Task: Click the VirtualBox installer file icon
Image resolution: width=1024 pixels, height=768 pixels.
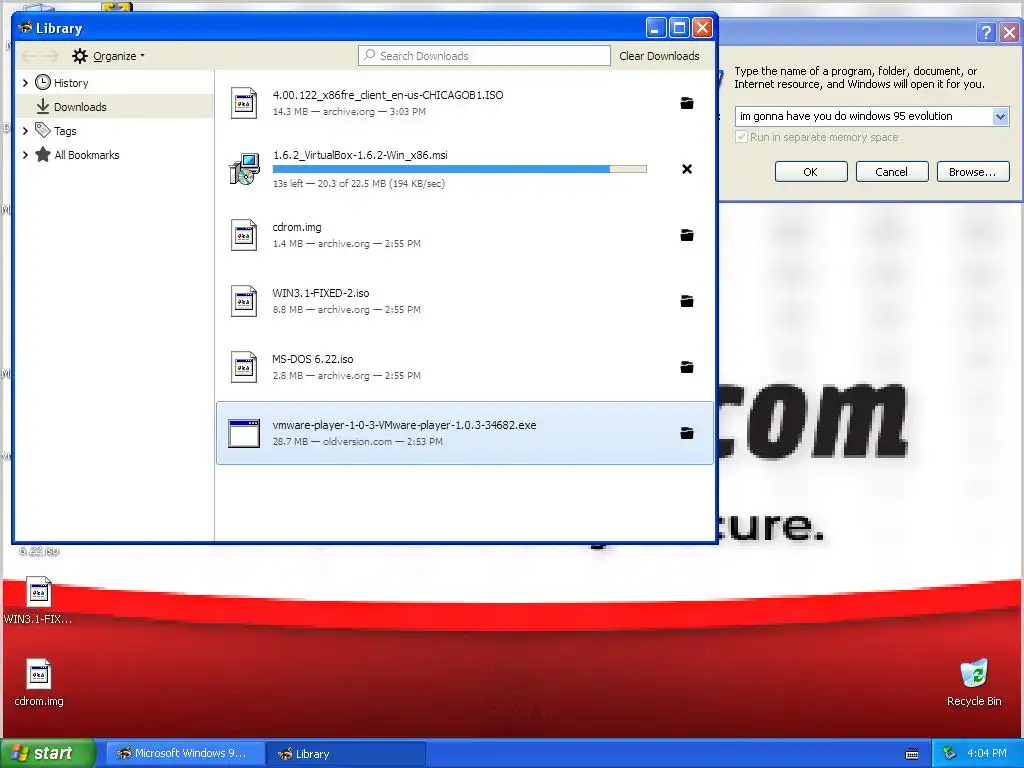Action: 244,169
